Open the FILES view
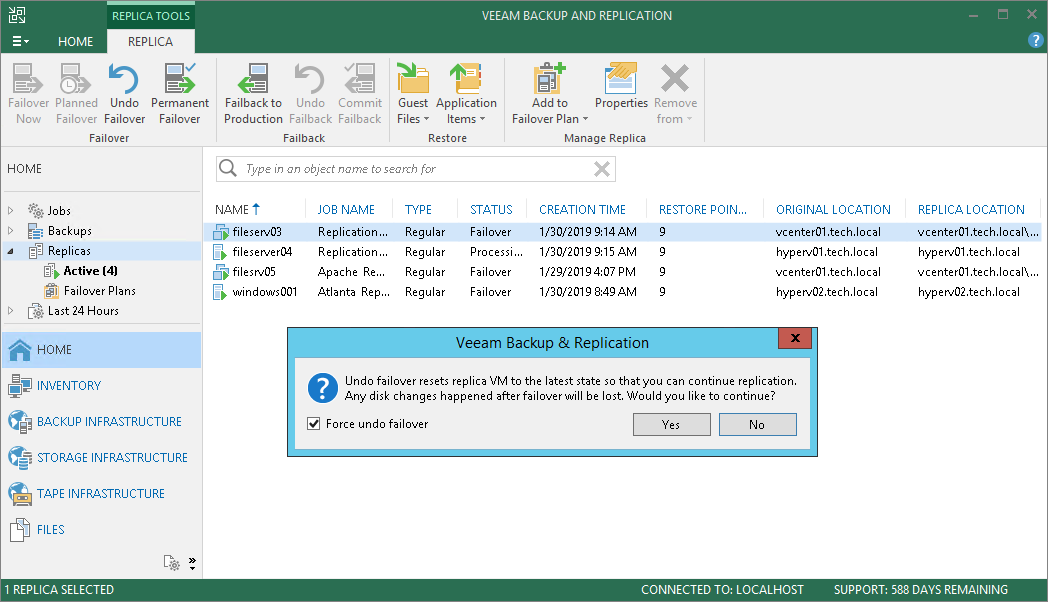1048x602 pixels. pos(102,530)
